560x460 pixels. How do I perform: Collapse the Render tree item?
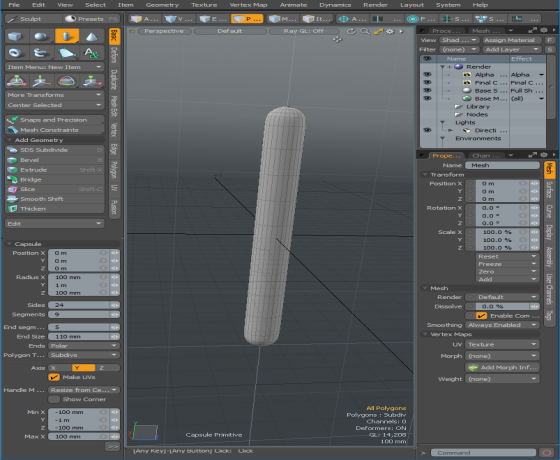[x=442, y=67]
